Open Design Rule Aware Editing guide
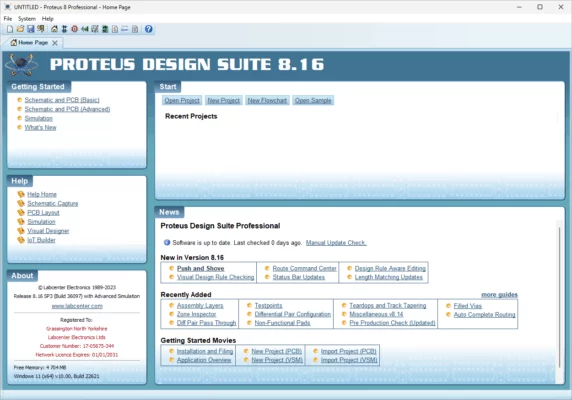 pos(390,268)
